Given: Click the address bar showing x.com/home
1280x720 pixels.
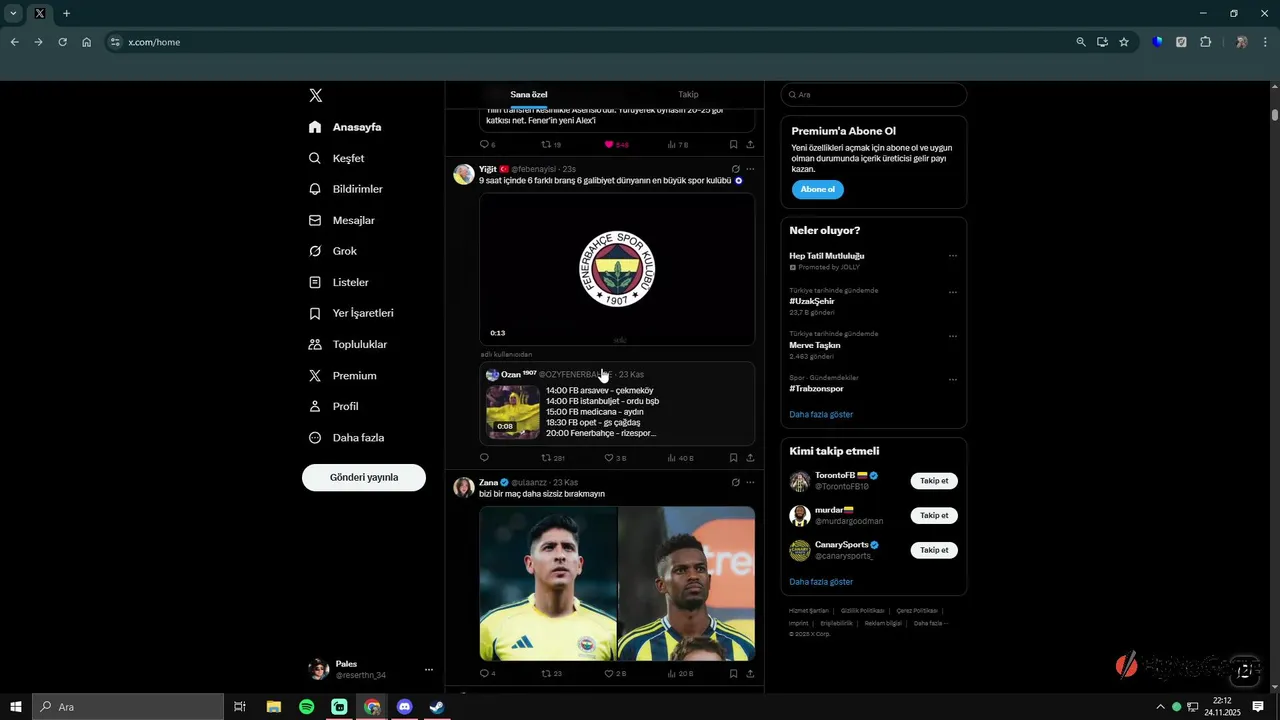Looking at the screenshot, I should pyautogui.click(x=590, y=42).
